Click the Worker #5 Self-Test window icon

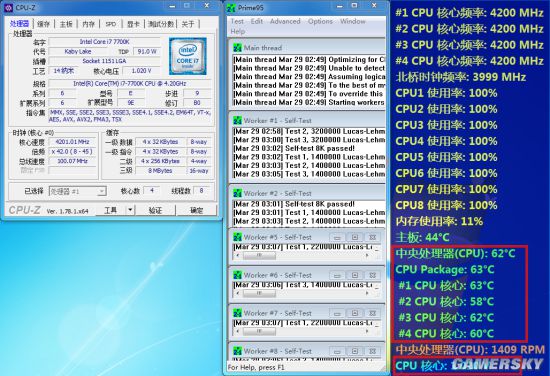(237, 237)
